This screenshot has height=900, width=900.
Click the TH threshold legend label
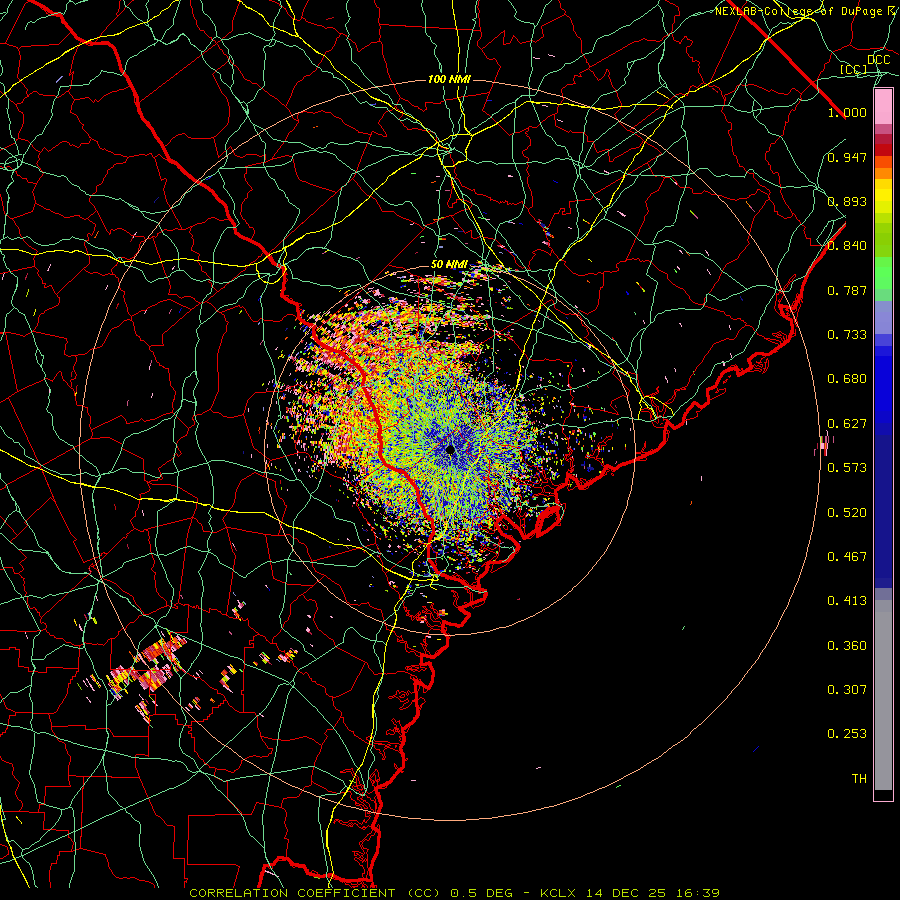coord(859,779)
